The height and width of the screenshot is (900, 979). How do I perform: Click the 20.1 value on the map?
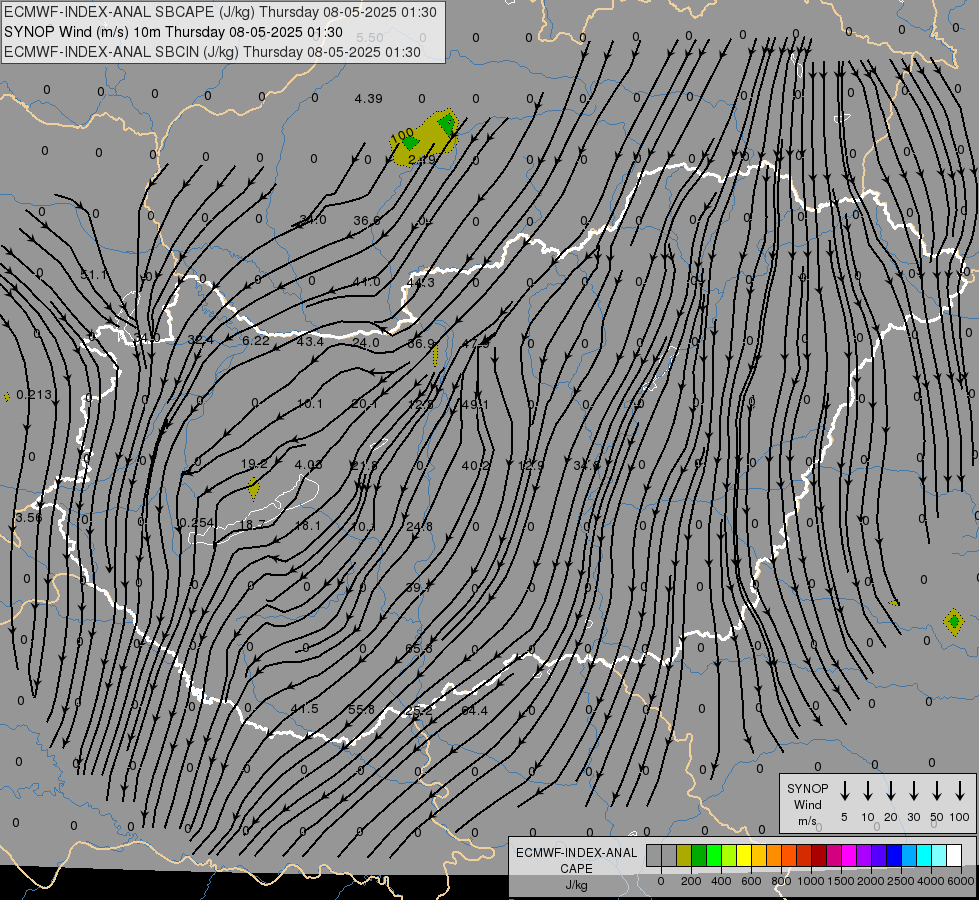[x=365, y=404]
